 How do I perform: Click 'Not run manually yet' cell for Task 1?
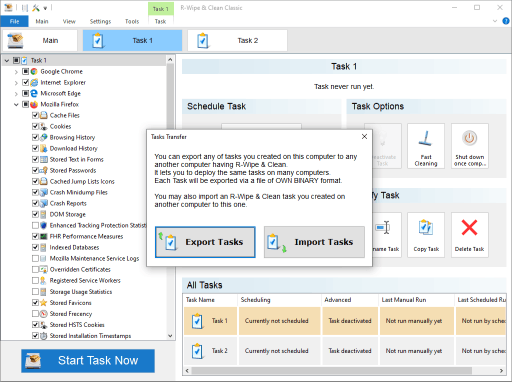click(x=417, y=321)
